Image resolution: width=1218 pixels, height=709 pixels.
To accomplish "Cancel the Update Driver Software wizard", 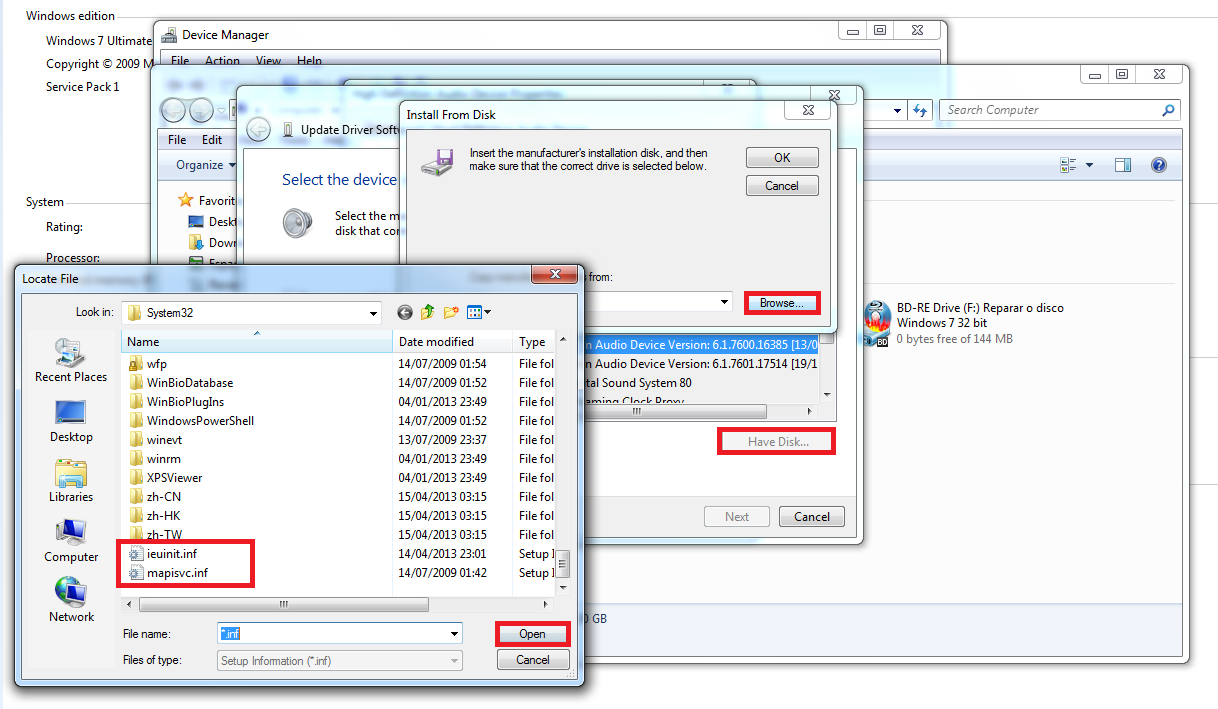I will [x=812, y=517].
